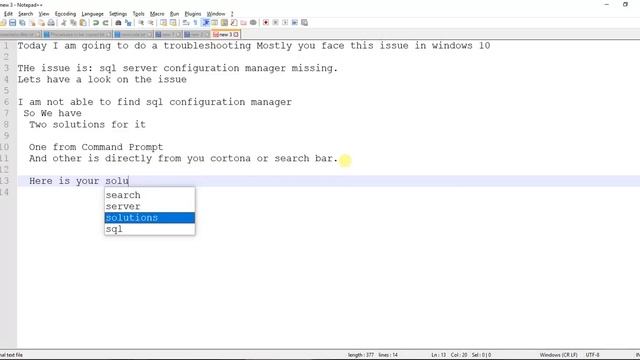
Task: Restore down the Notepad++ window
Action: click(x=625, y=4)
